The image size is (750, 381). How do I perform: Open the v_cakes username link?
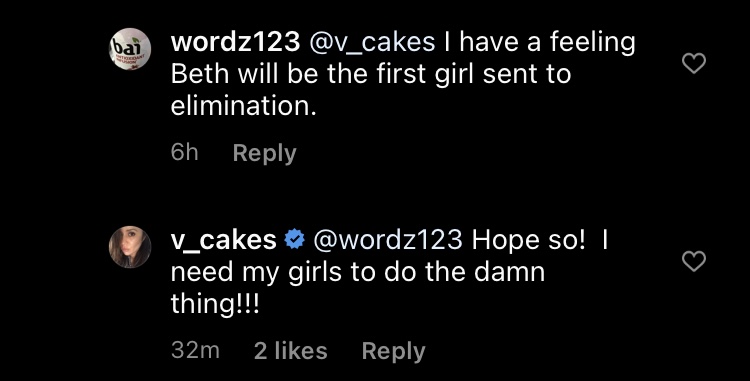[x=224, y=240]
